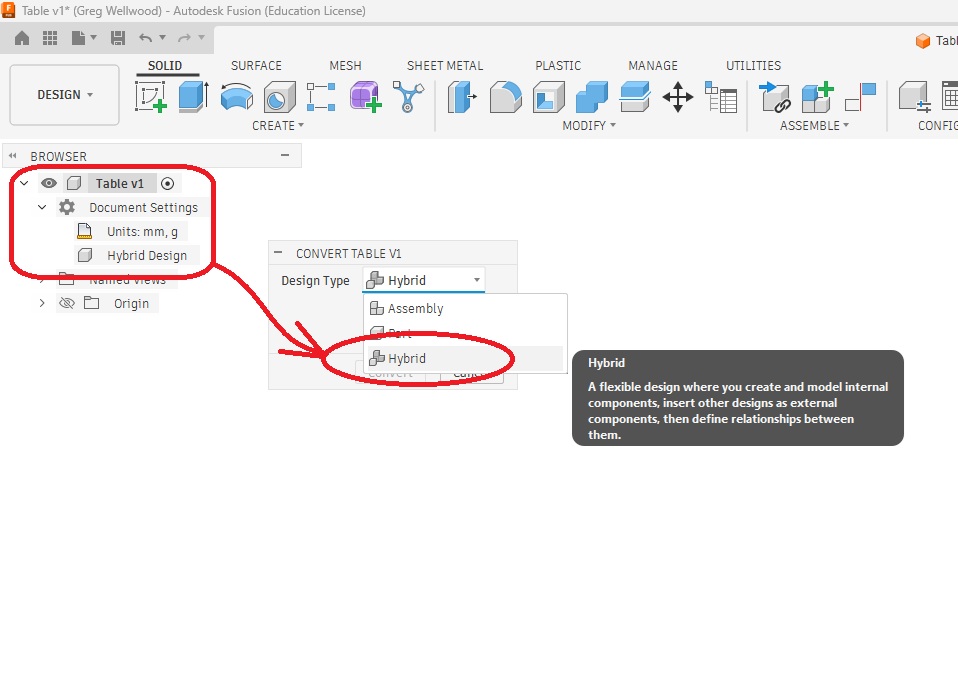The height and width of the screenshot is (695, 958).
Task: Open the DESIGN workspace dropdown
Action: (64, 95)
